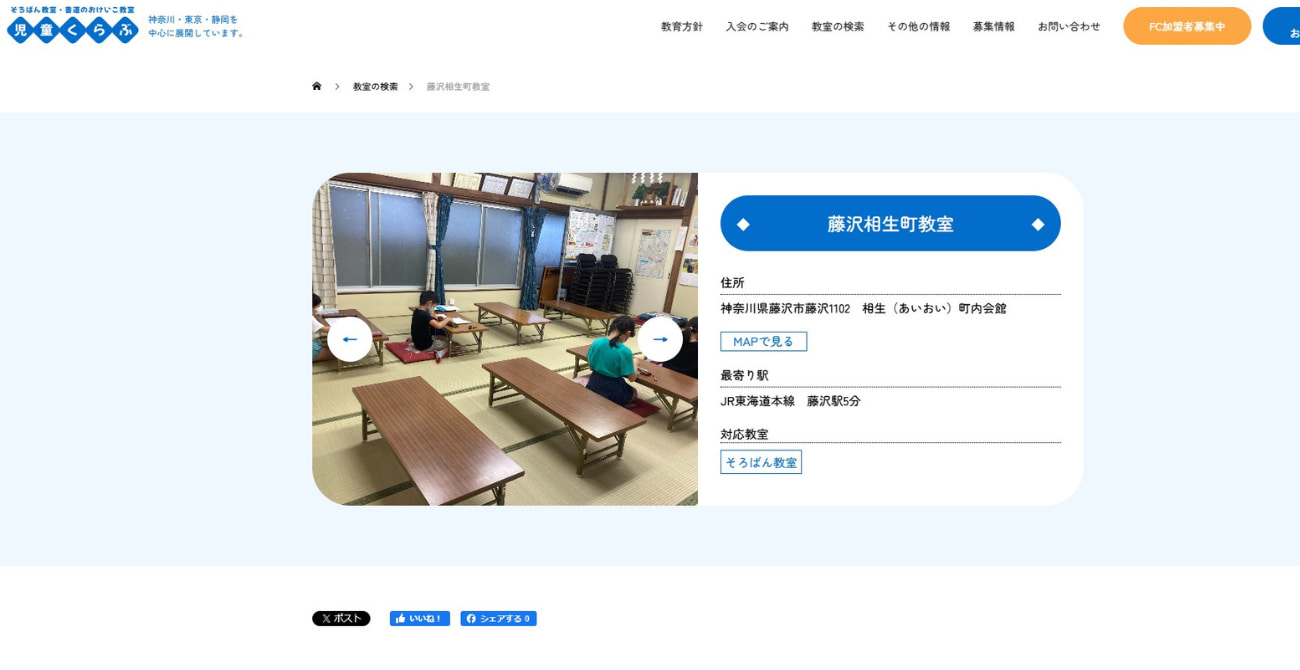
Task: Click the diamond ornament beside 藤沢相生町教室 heading
Action: (742, 222)
